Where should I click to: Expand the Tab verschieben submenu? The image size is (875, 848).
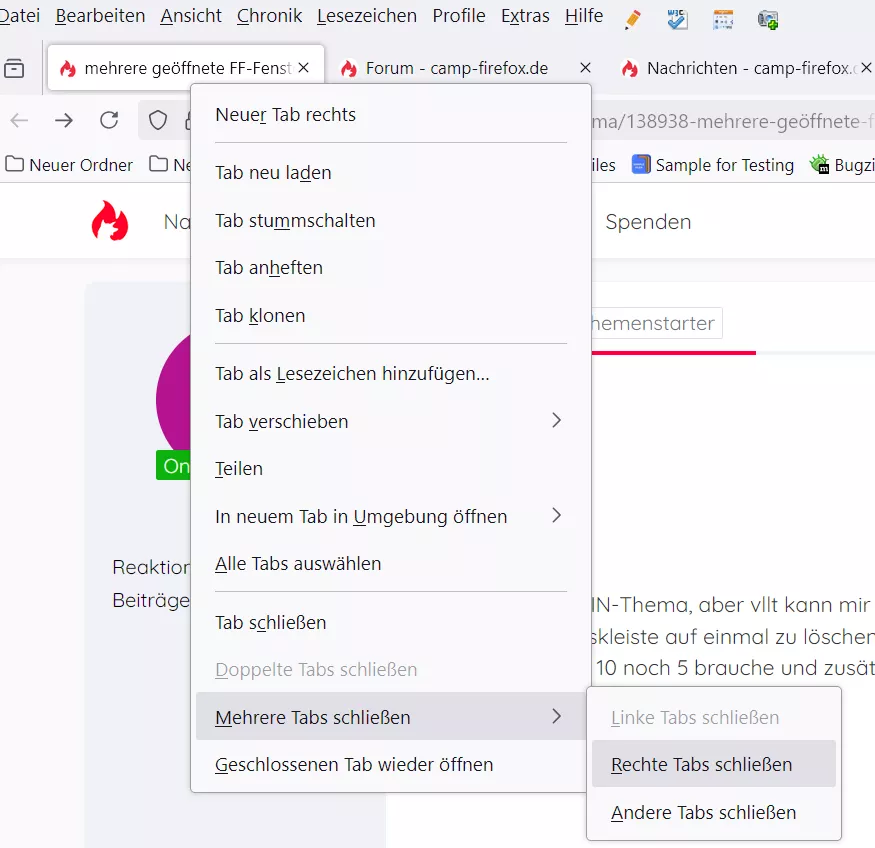(391, 421)
